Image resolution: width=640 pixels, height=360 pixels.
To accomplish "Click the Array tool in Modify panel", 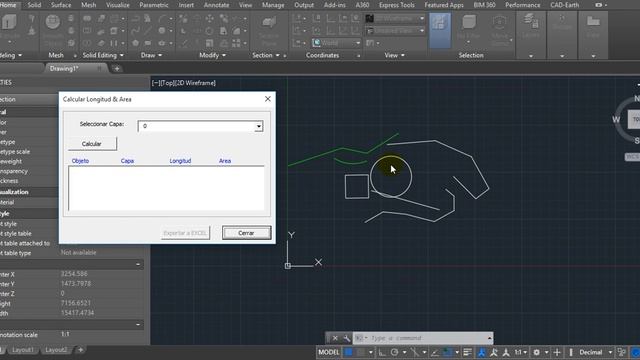I will pos(236,43).
